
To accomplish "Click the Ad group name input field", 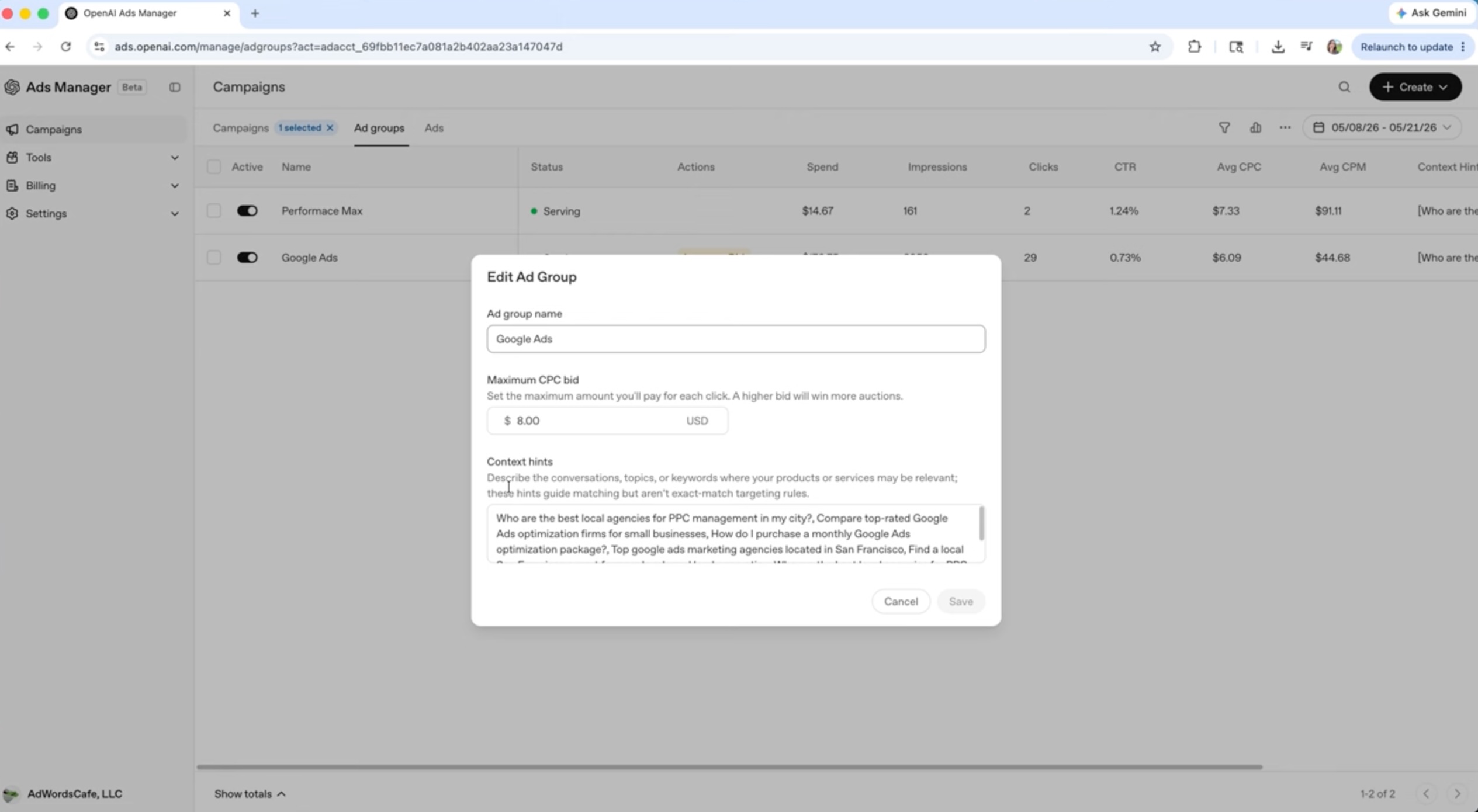I will (736, 339).
